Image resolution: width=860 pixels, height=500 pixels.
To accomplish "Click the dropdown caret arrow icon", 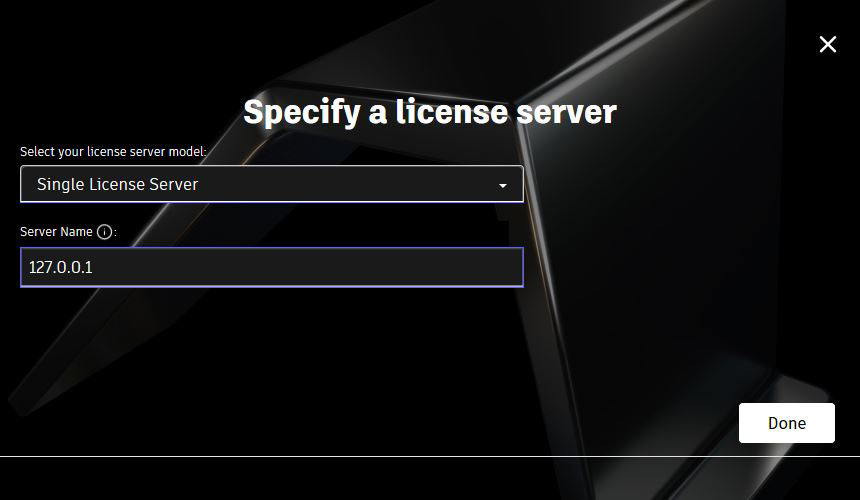I will click(502, 186).
